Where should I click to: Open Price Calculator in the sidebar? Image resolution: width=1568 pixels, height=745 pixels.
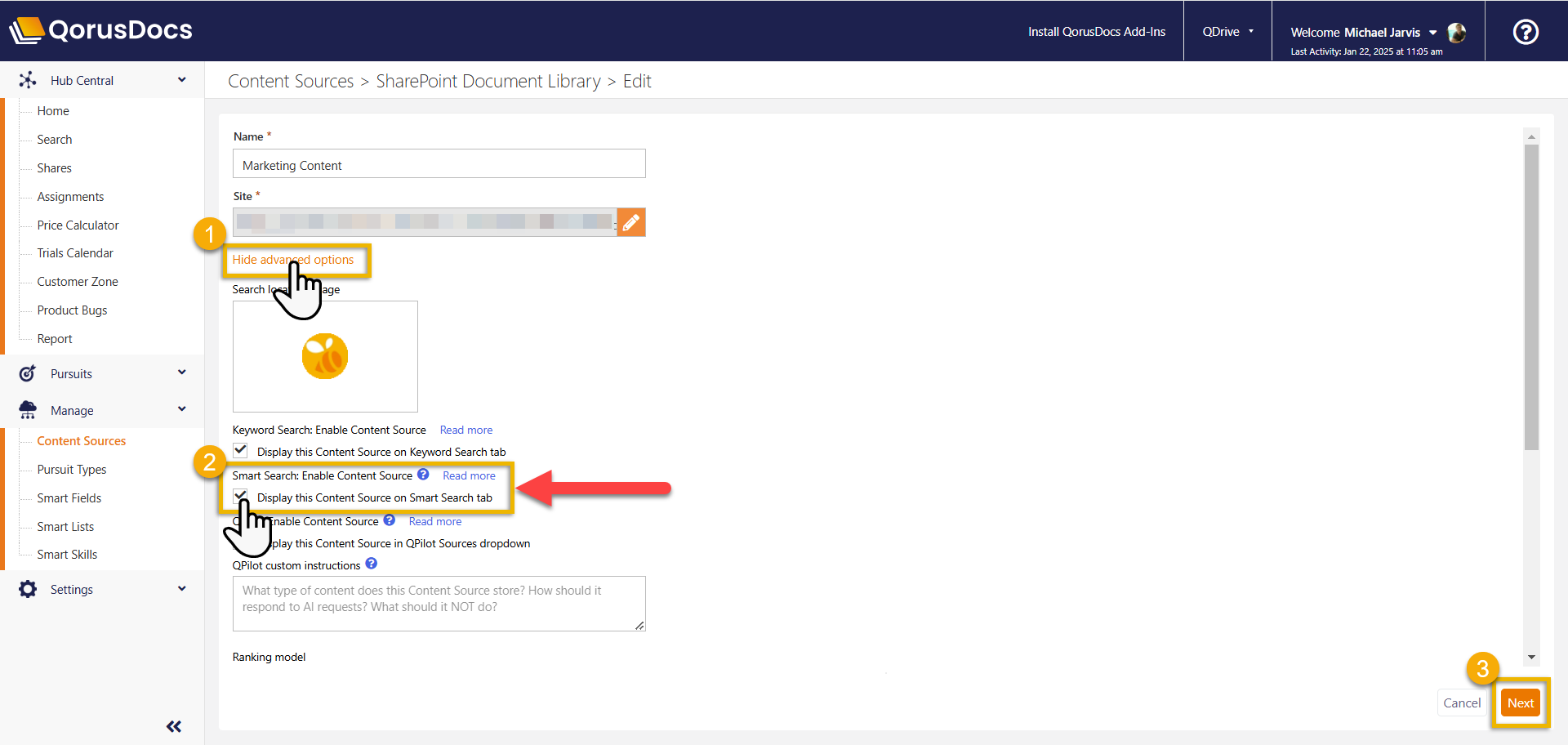click(x=78, y=225)
